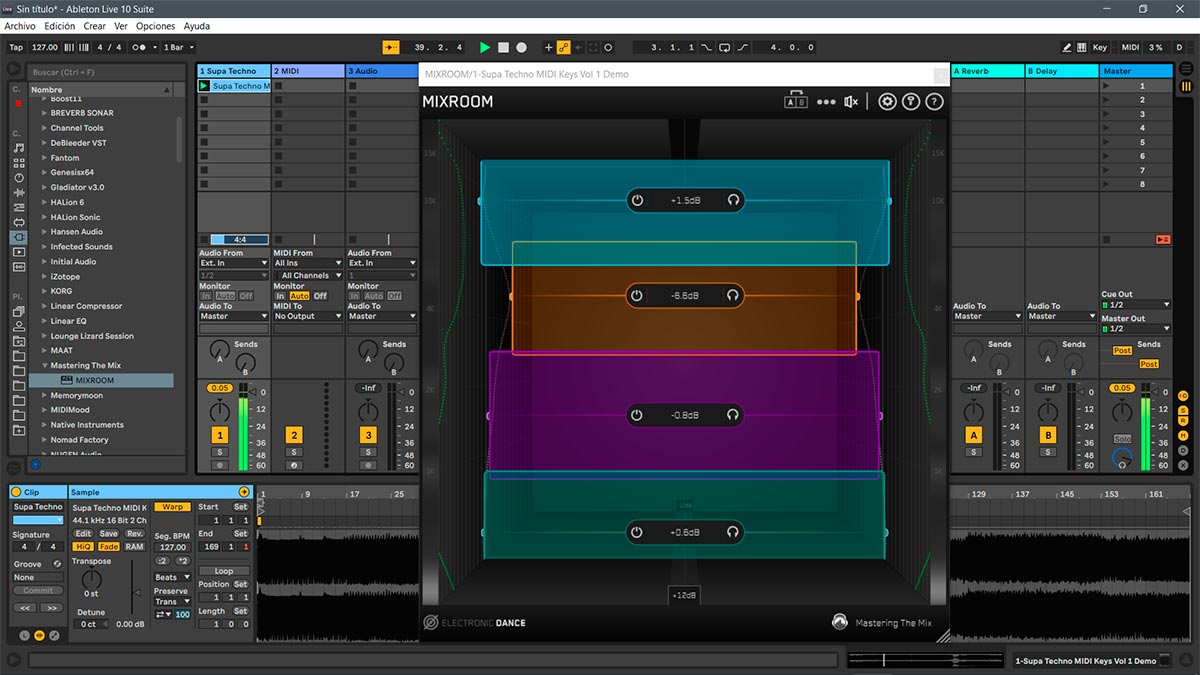The height and width of the screenshot is (675, 1200).
Task: Open MIXROOM three-dots presets menu
Action: pyautogui.click(x=825, y=101)
